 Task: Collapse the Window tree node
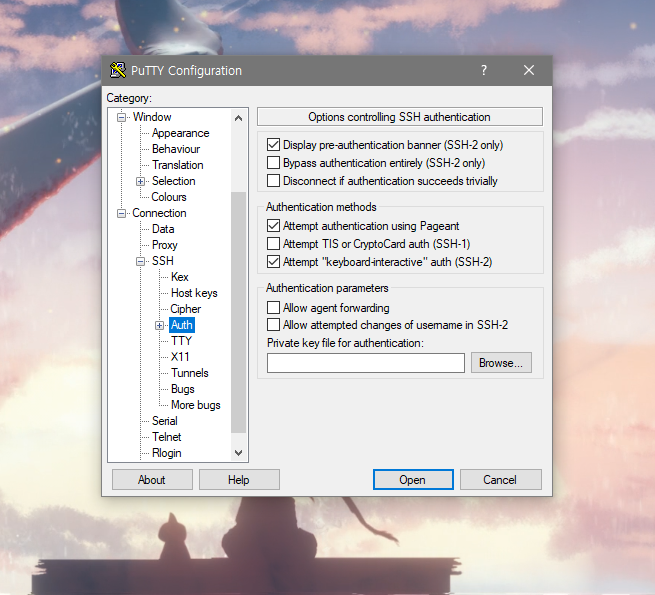(x=121, y=117)
